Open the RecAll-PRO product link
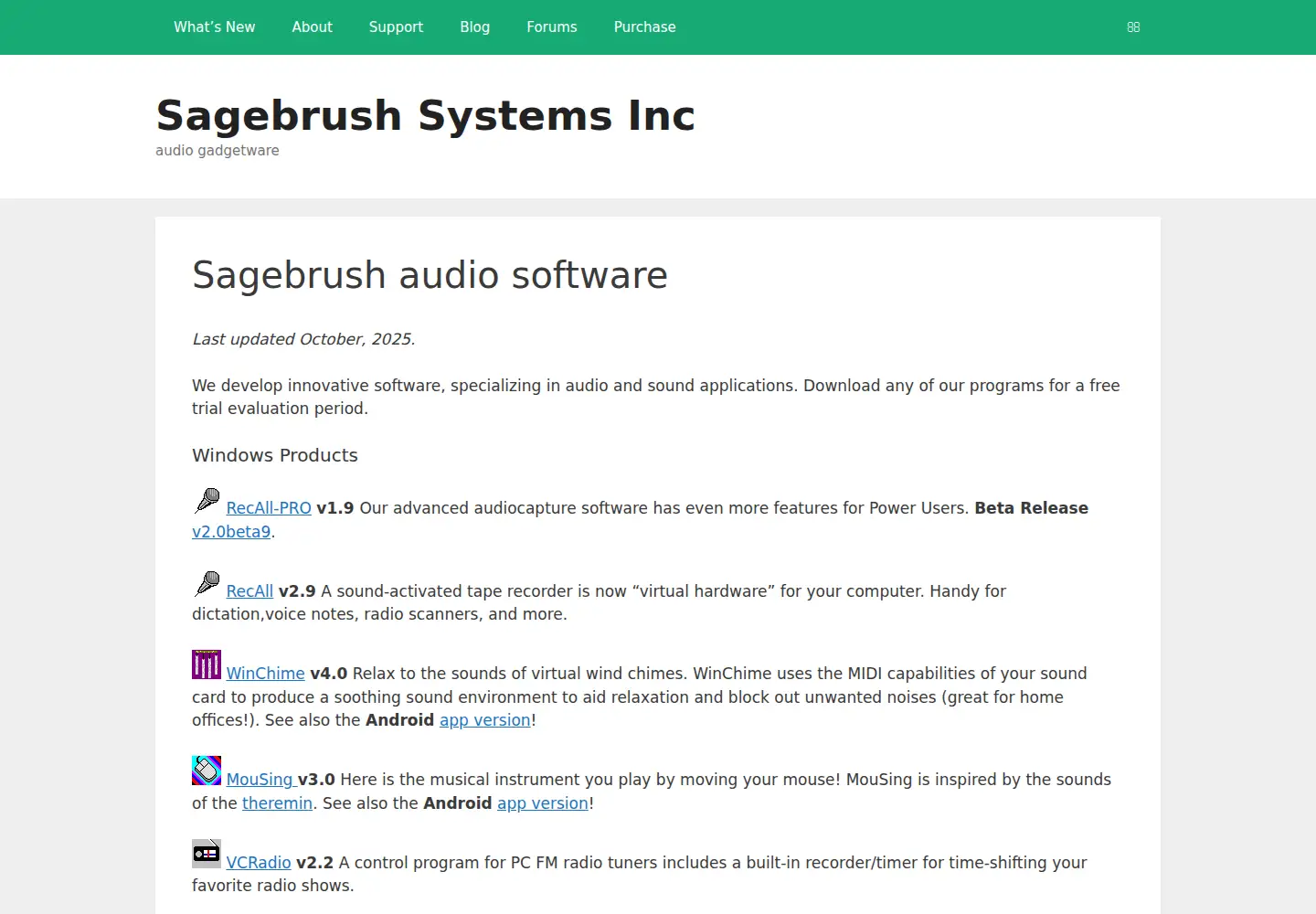1316x914 pixels. tap(269, 508)
